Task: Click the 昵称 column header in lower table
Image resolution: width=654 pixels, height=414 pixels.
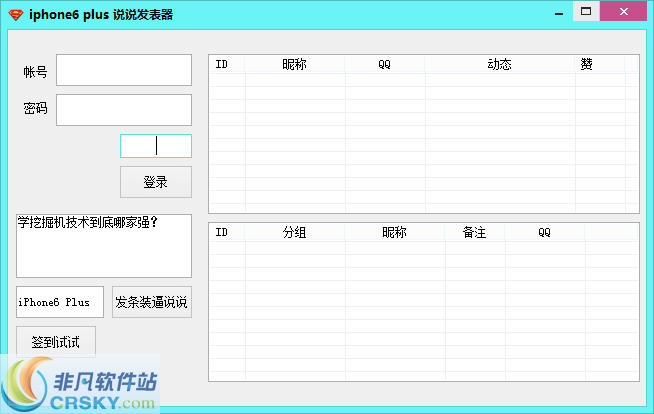Action: point(395,232)
